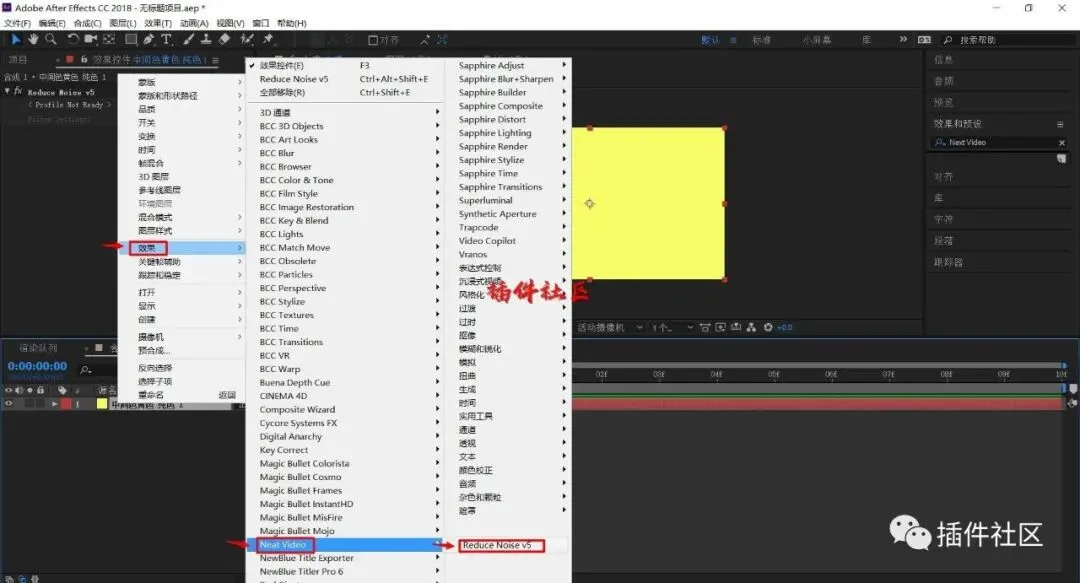This screenshot has height=583, width=1080.
Task: Switch to 标准 workspace
Action: coord(761,40)
